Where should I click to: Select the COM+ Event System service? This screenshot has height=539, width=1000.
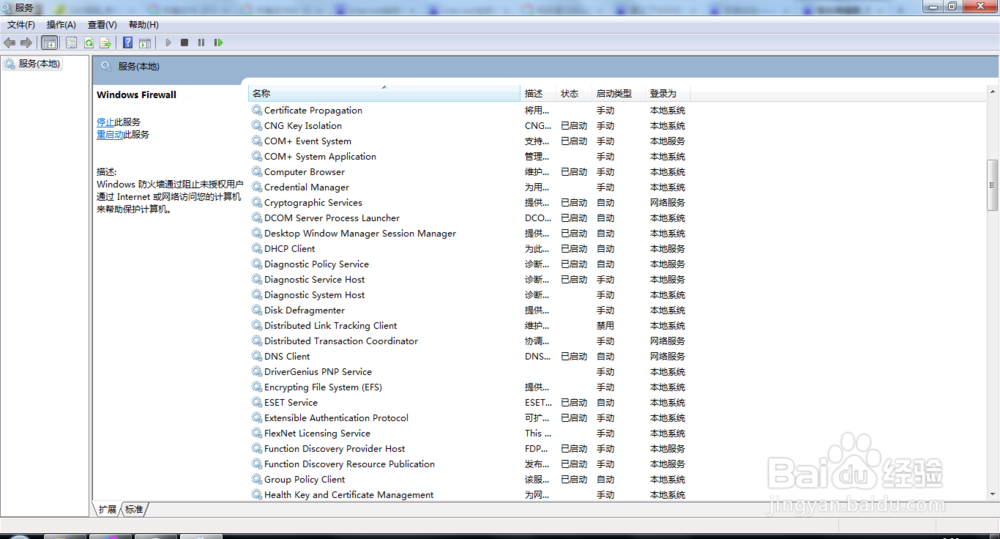point(307,141)
